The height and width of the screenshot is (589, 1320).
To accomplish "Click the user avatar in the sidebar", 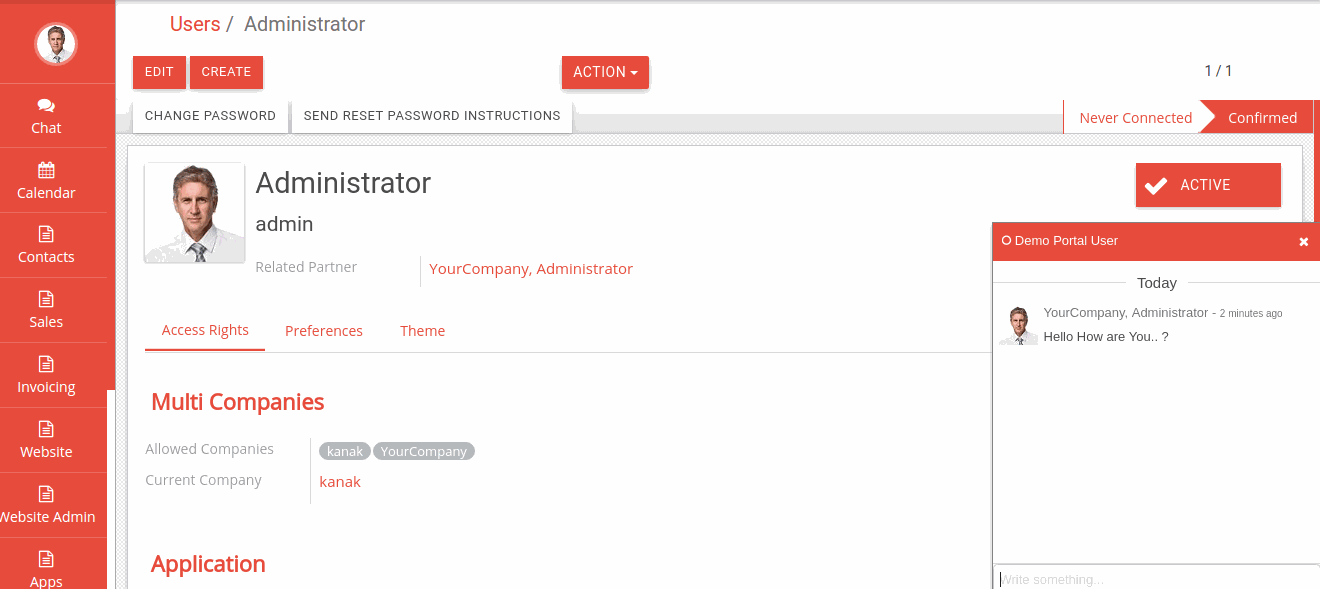I will tap(56, 43).
